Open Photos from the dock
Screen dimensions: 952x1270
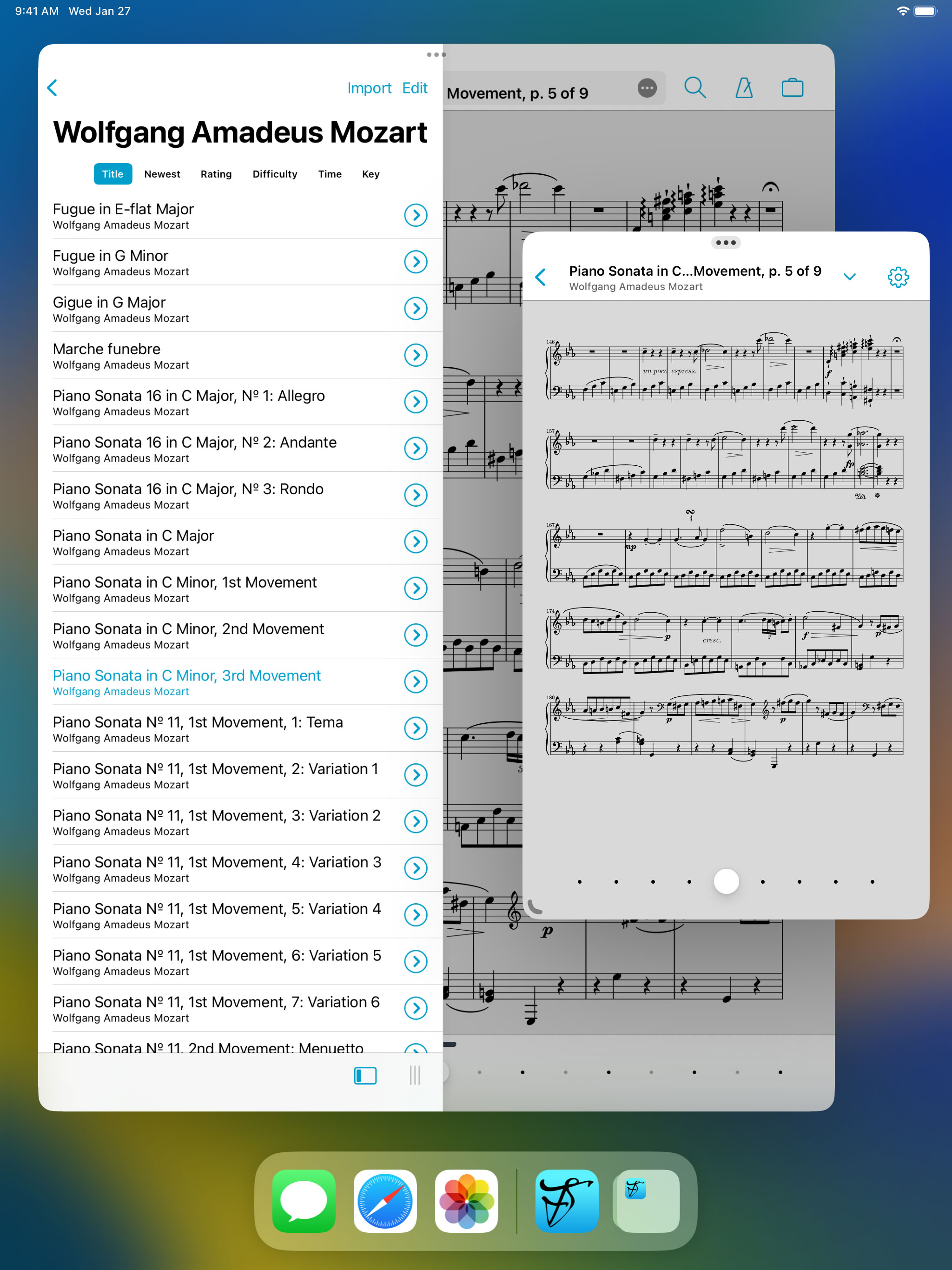[x=466, y=1201]
